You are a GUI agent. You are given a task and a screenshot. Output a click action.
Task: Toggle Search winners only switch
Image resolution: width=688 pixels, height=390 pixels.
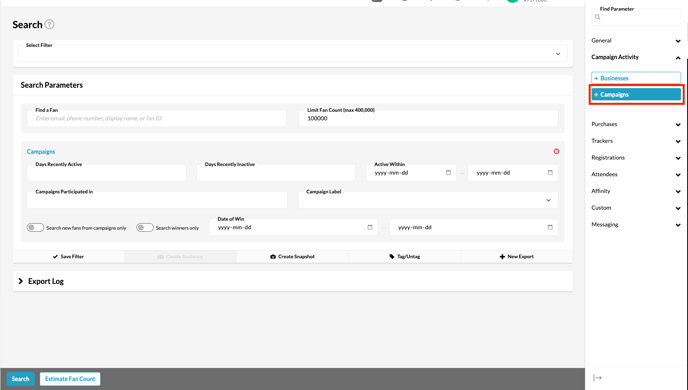click(145, 227)
